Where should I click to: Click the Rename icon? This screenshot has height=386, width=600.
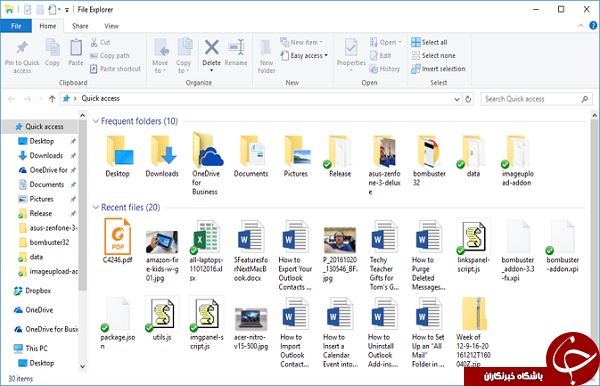(x=236, y=47)
